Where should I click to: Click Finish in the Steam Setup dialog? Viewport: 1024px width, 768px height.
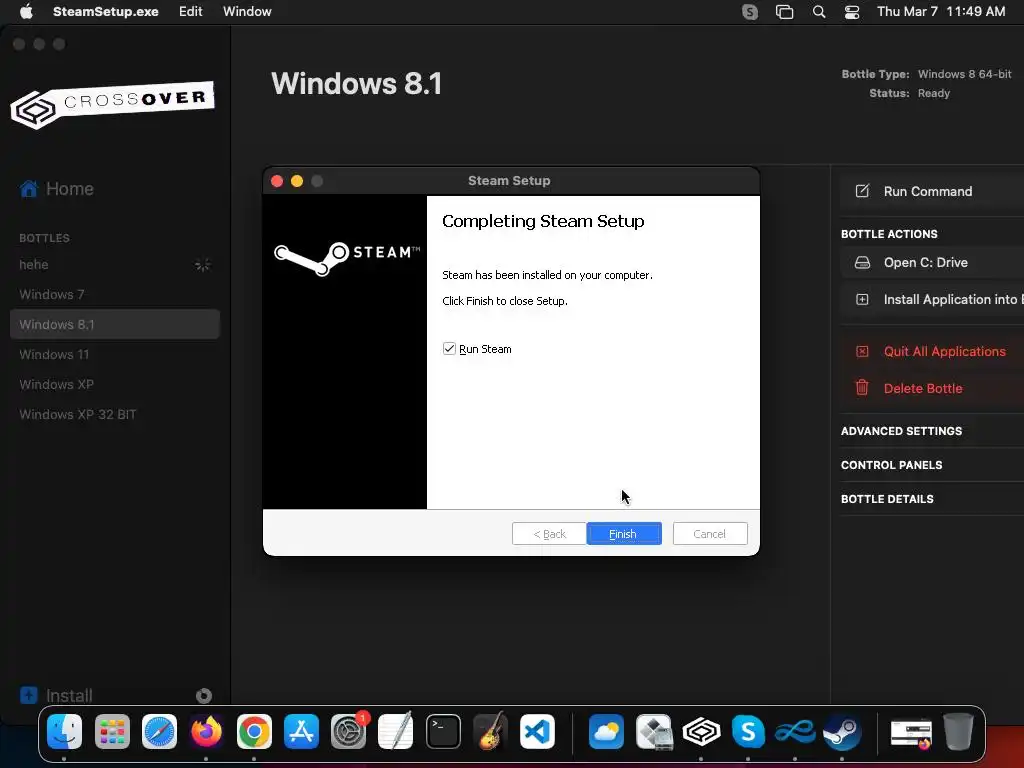tap(624, 534)
